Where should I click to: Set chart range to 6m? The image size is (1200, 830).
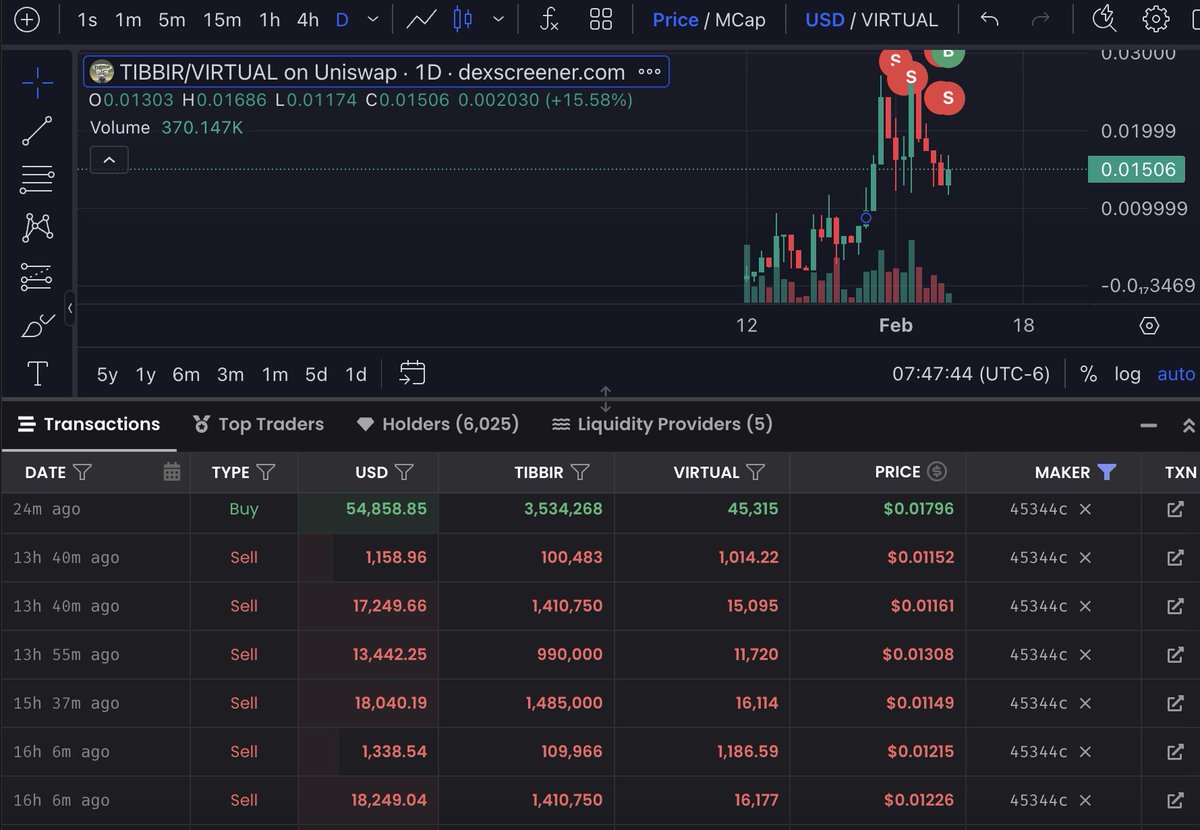click(186, 375)
